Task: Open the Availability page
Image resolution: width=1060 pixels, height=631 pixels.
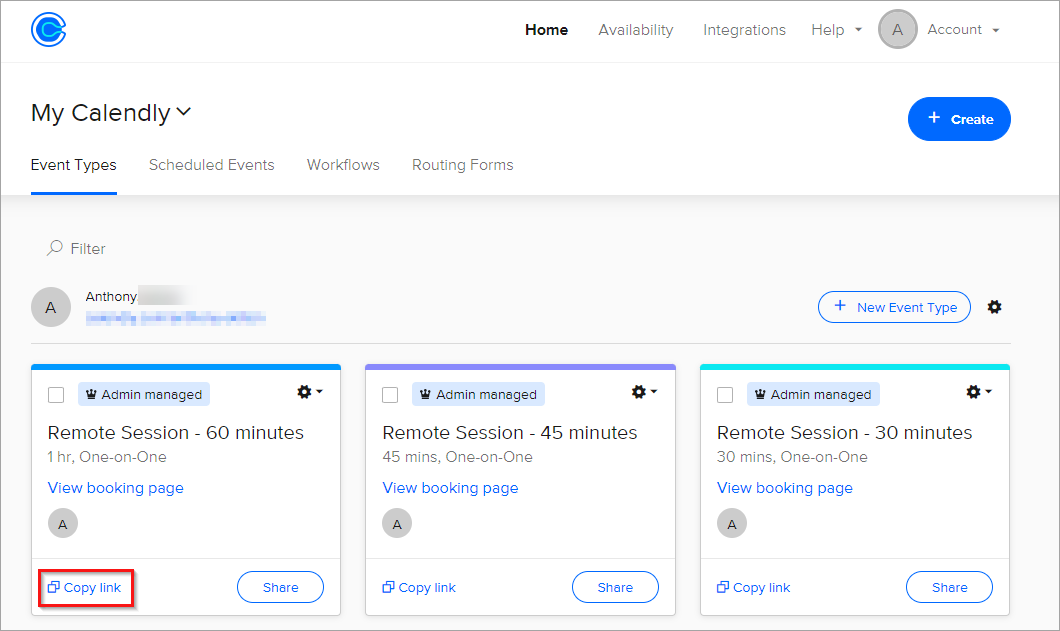Action: click(x=635, y=30)
